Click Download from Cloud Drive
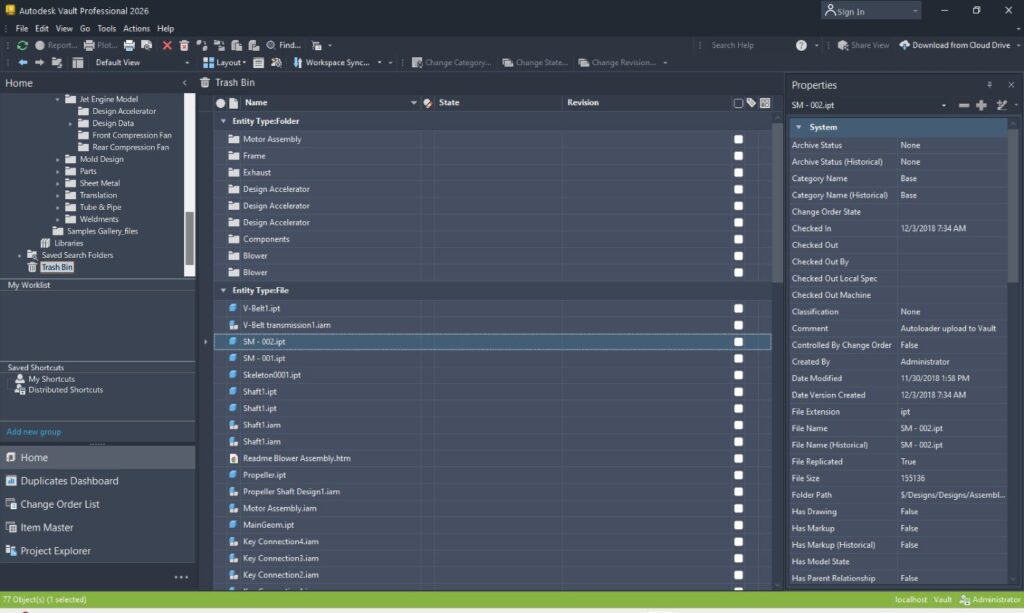Viewport: 1024px width, 613px height. point(953,45)
